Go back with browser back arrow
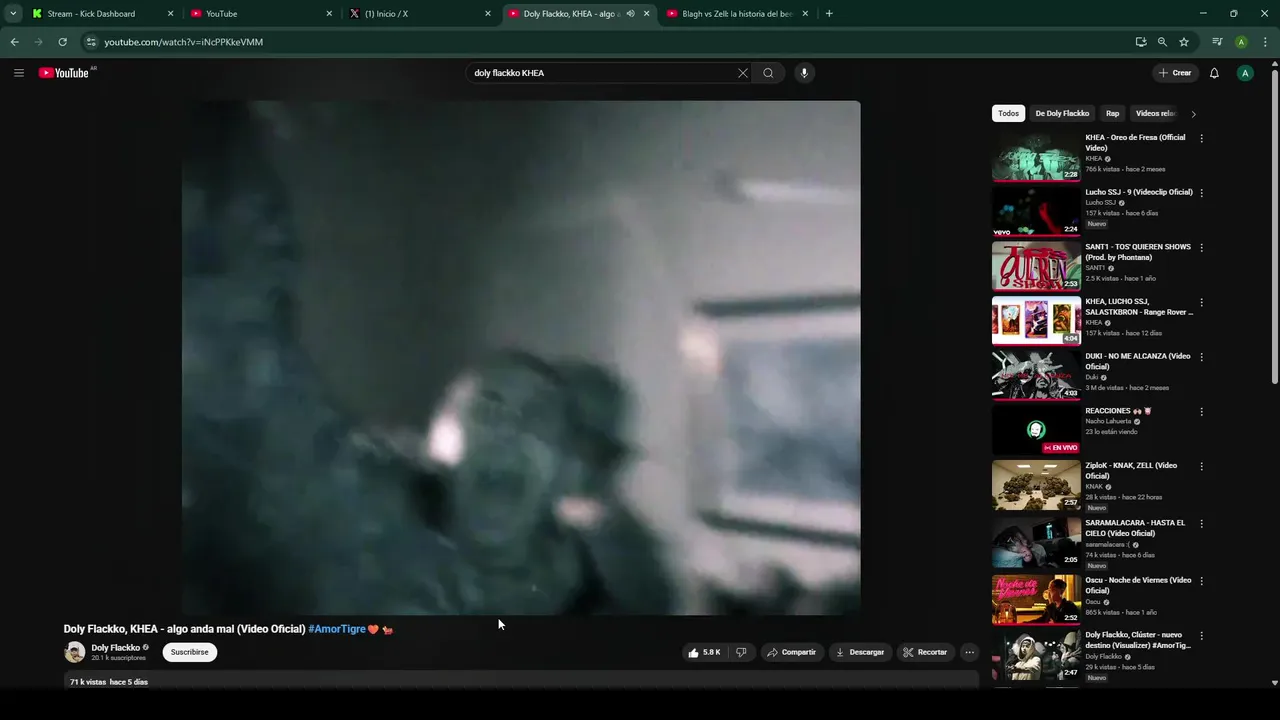Image resolution: width=1280 pixels, height=720 pixels. pyautogui.click(x=14, y=42)
